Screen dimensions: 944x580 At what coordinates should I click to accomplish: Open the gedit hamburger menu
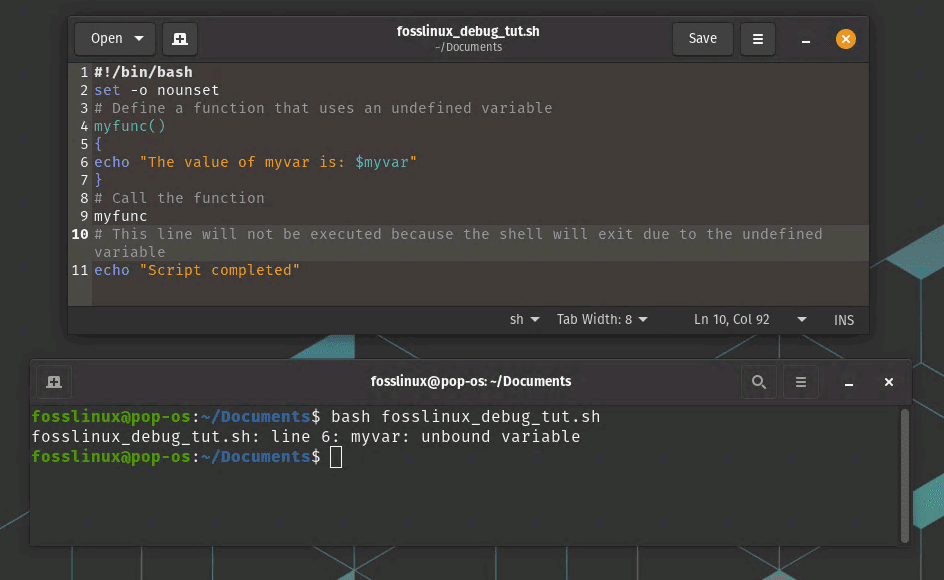coord(758,39)
